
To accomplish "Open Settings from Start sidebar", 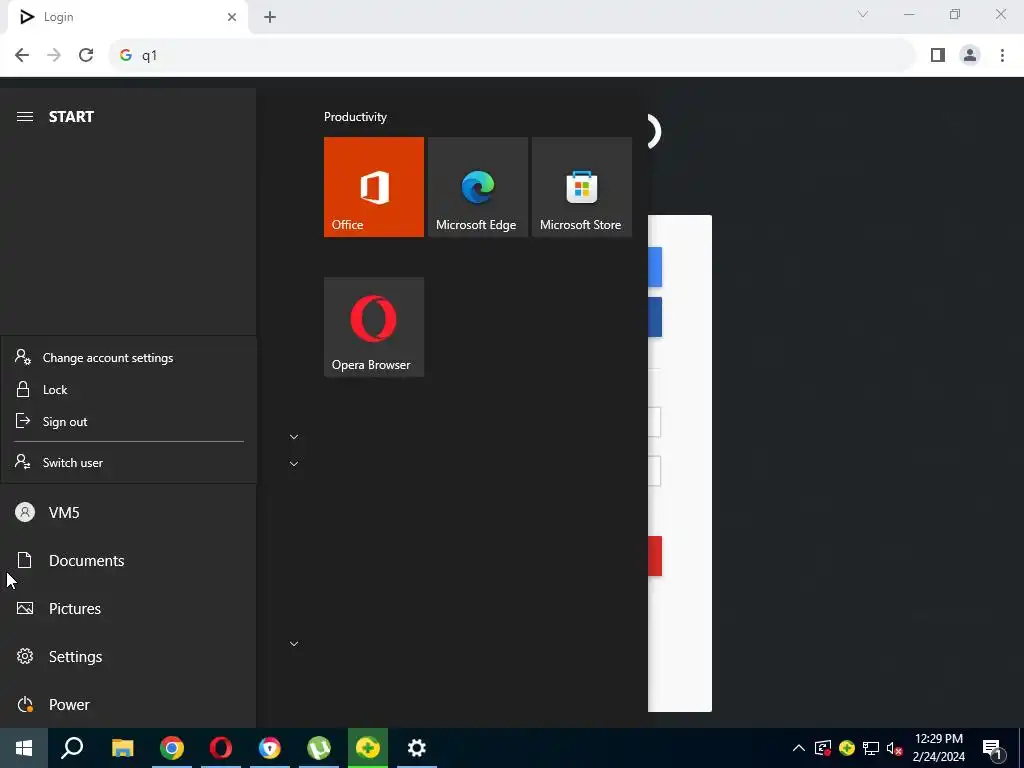I will click(128, 656).
